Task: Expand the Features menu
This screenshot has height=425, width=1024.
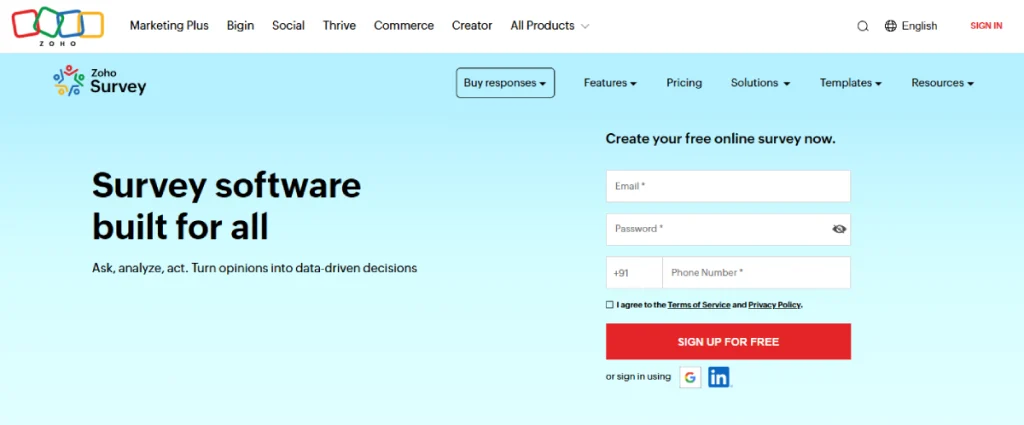Action: coord(610,83)
